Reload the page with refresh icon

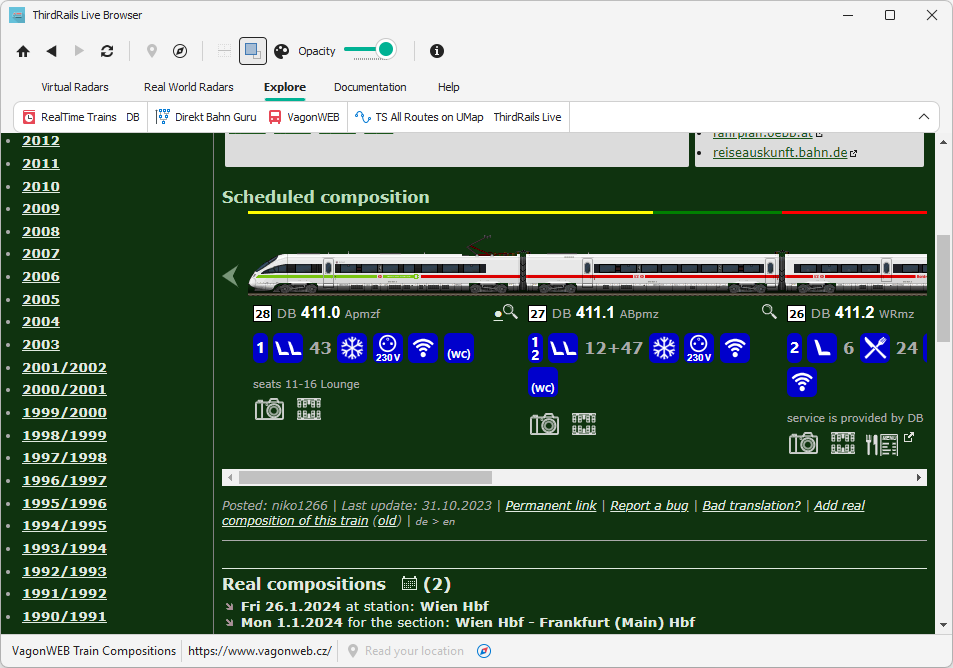point(107,51)
